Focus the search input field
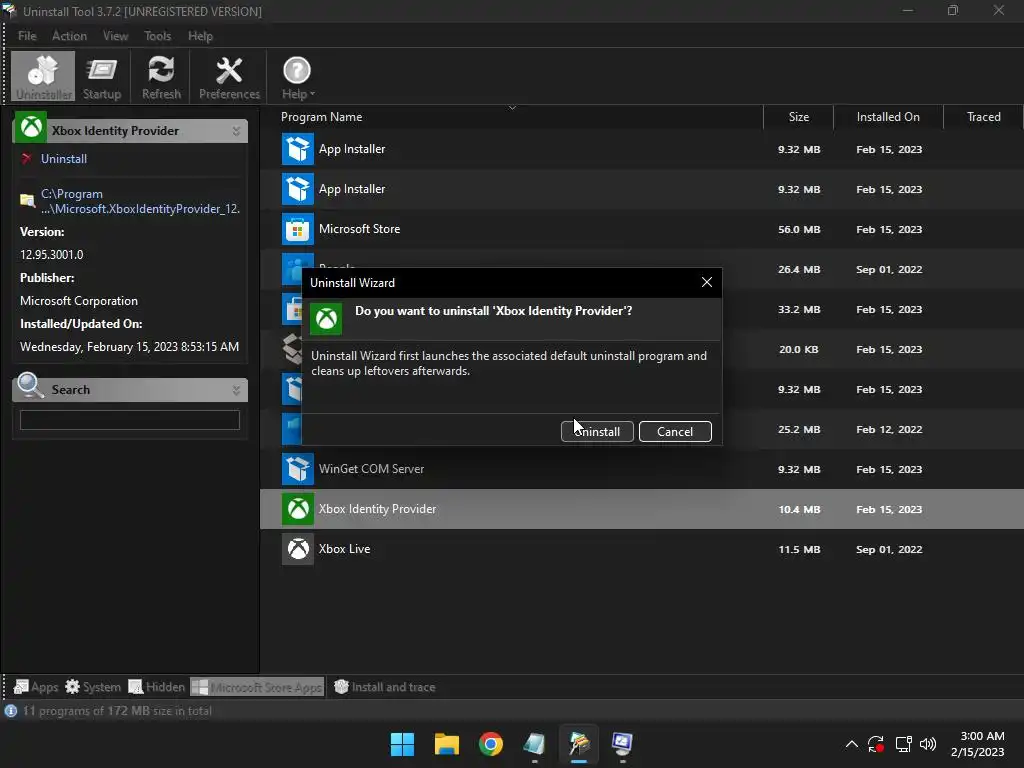Image resolution: width=1024 pixels, height=768 pixels. 130,420
